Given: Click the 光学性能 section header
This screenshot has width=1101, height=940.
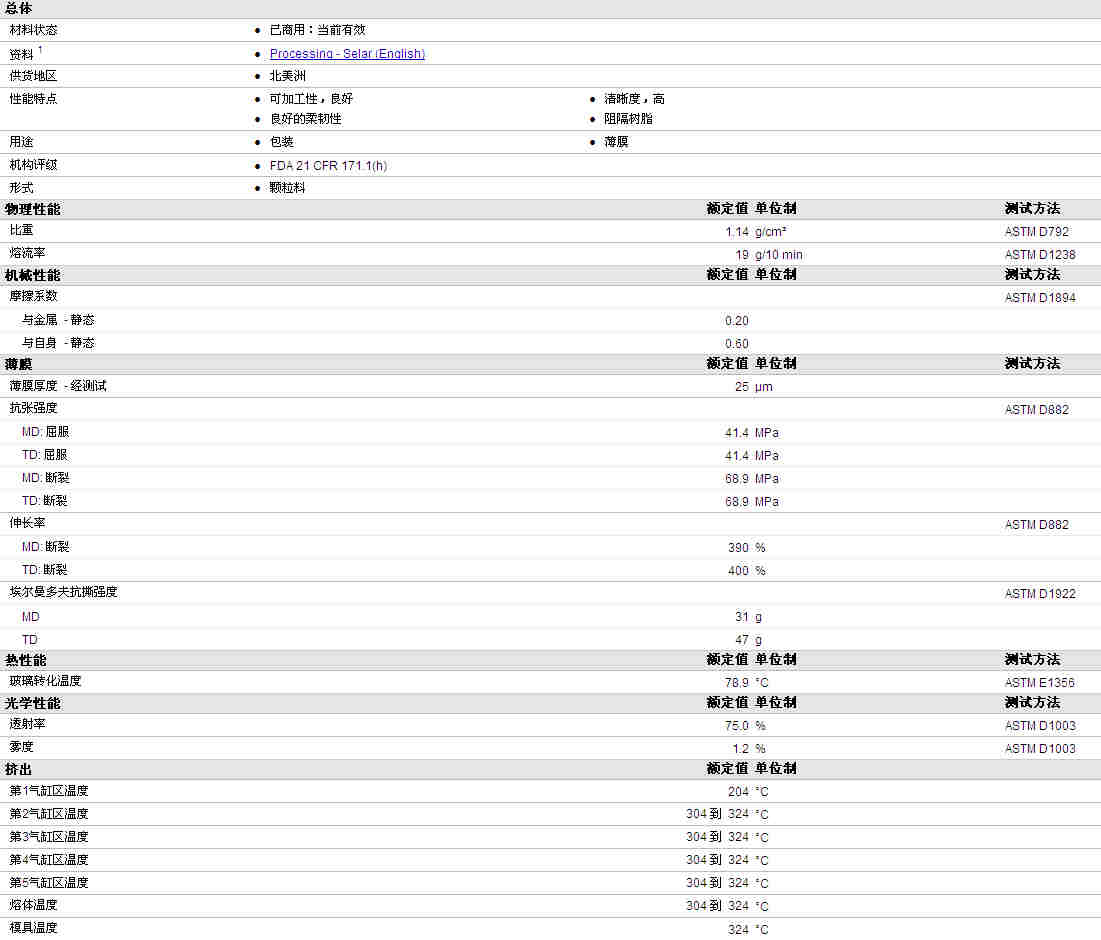Looking at the screenshot, I should tap(32, 703).
